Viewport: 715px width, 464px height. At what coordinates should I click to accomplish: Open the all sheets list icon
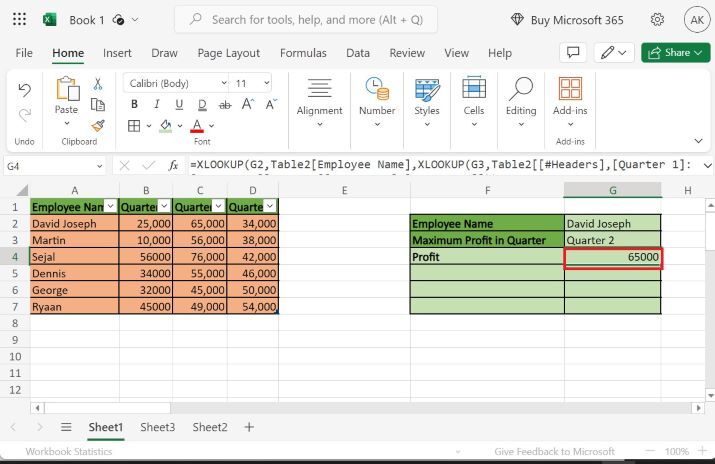click(x=66, y=427)
